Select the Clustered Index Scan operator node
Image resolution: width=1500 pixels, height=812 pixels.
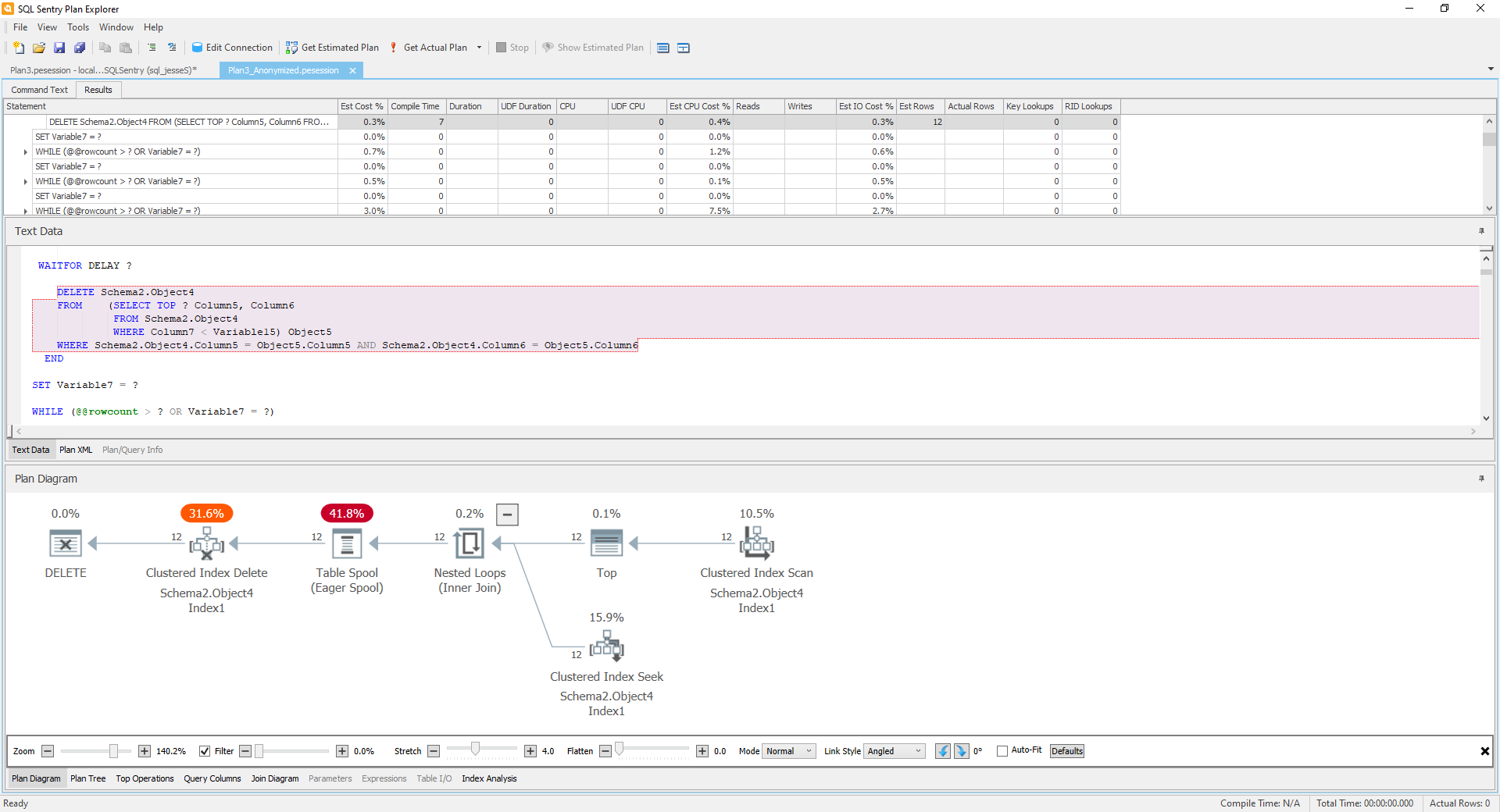pos(756,543)
